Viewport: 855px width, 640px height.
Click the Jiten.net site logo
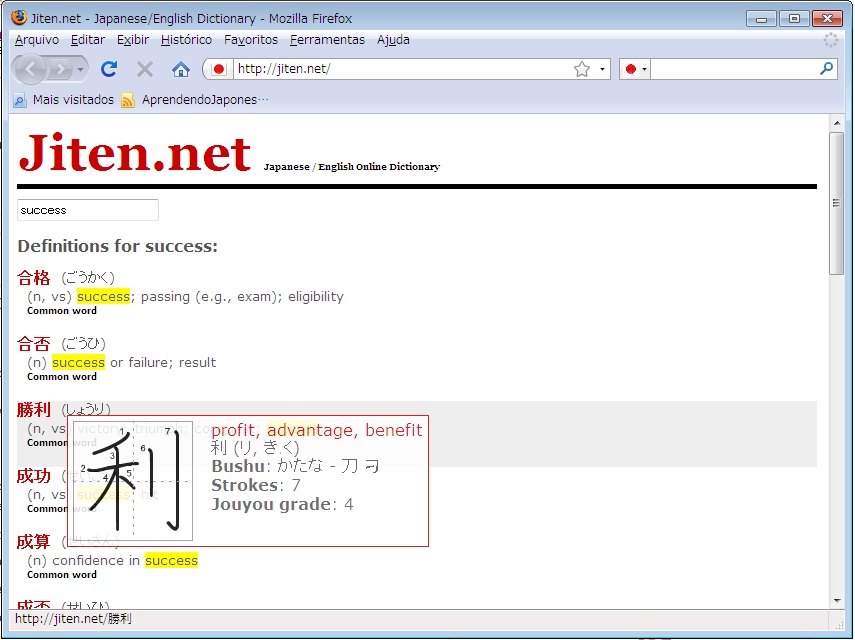tap(134, 153)
